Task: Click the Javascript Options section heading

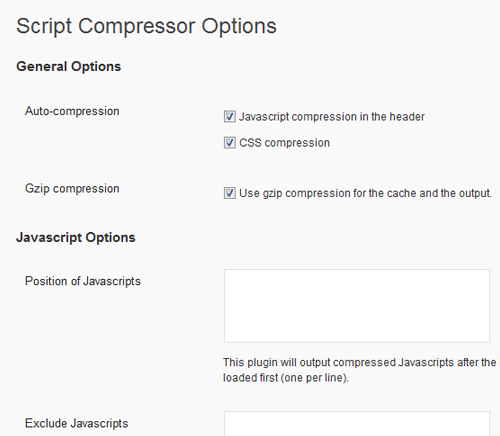Action: pyautogui.click(x=76, y=238)
